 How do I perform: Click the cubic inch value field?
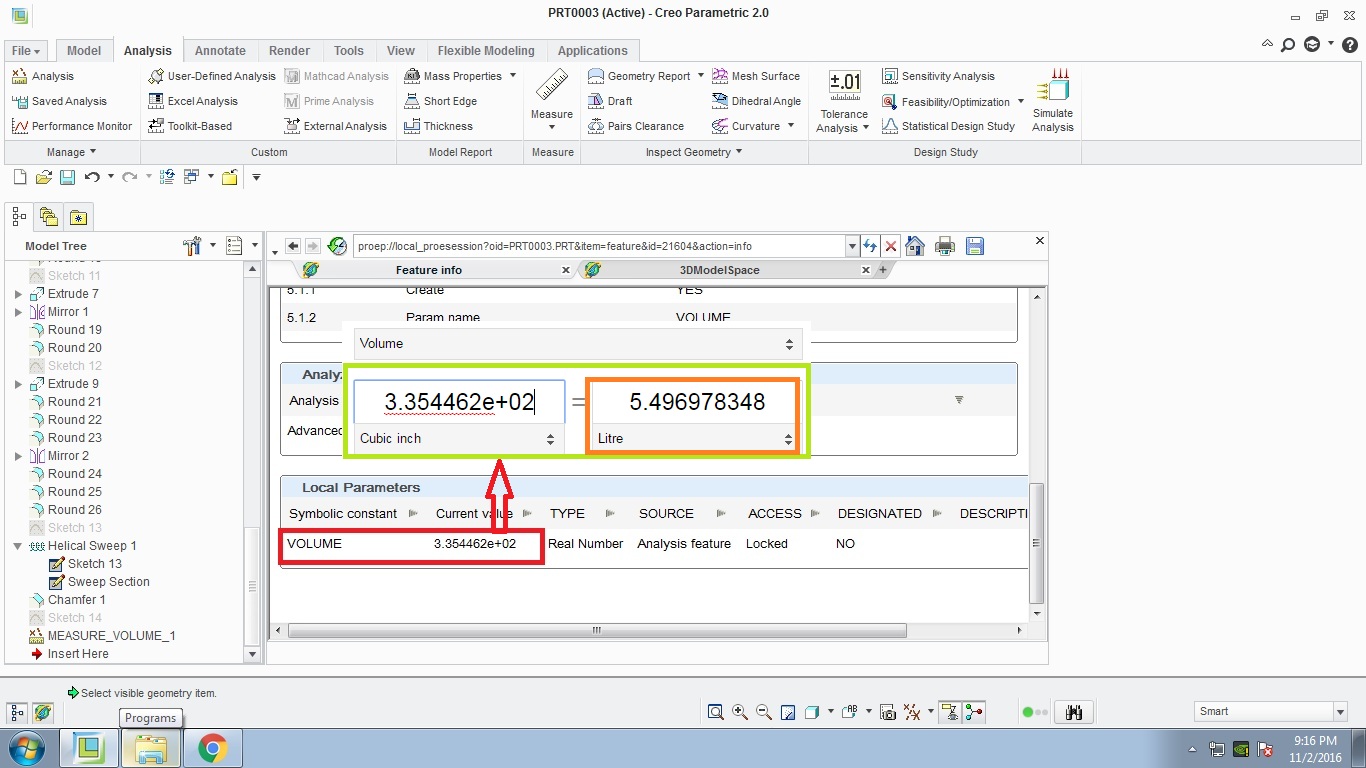coord(459,402)
